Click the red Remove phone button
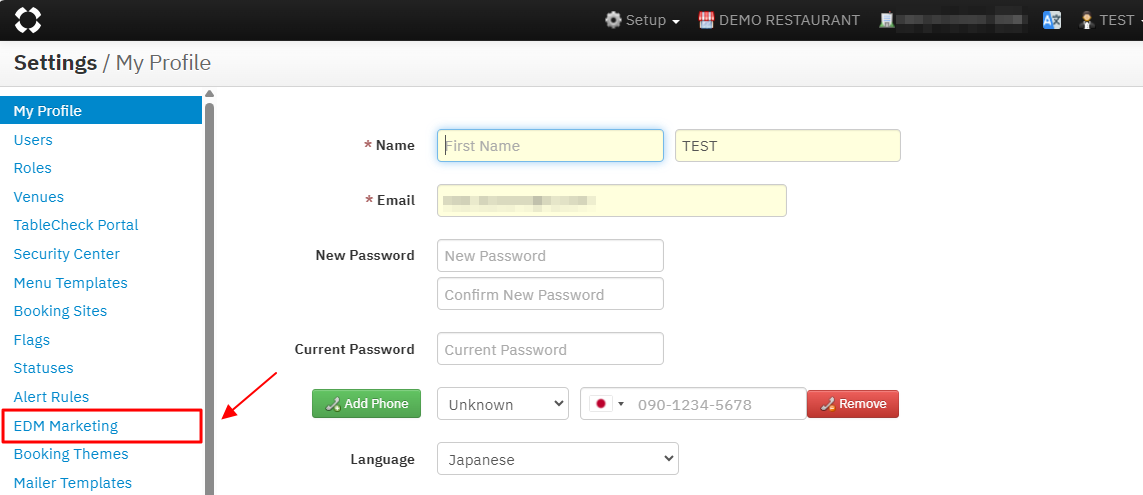 click(x=853, y=404)
